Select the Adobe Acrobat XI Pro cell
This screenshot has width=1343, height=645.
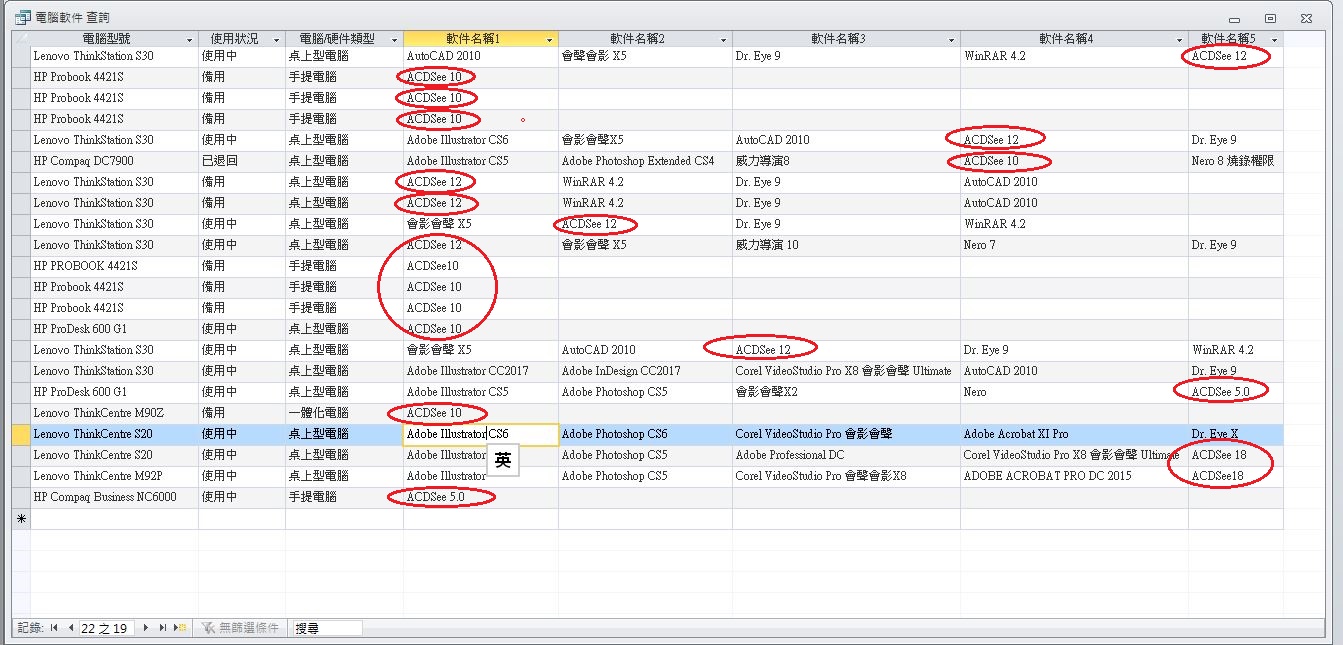pos(1075,434)
